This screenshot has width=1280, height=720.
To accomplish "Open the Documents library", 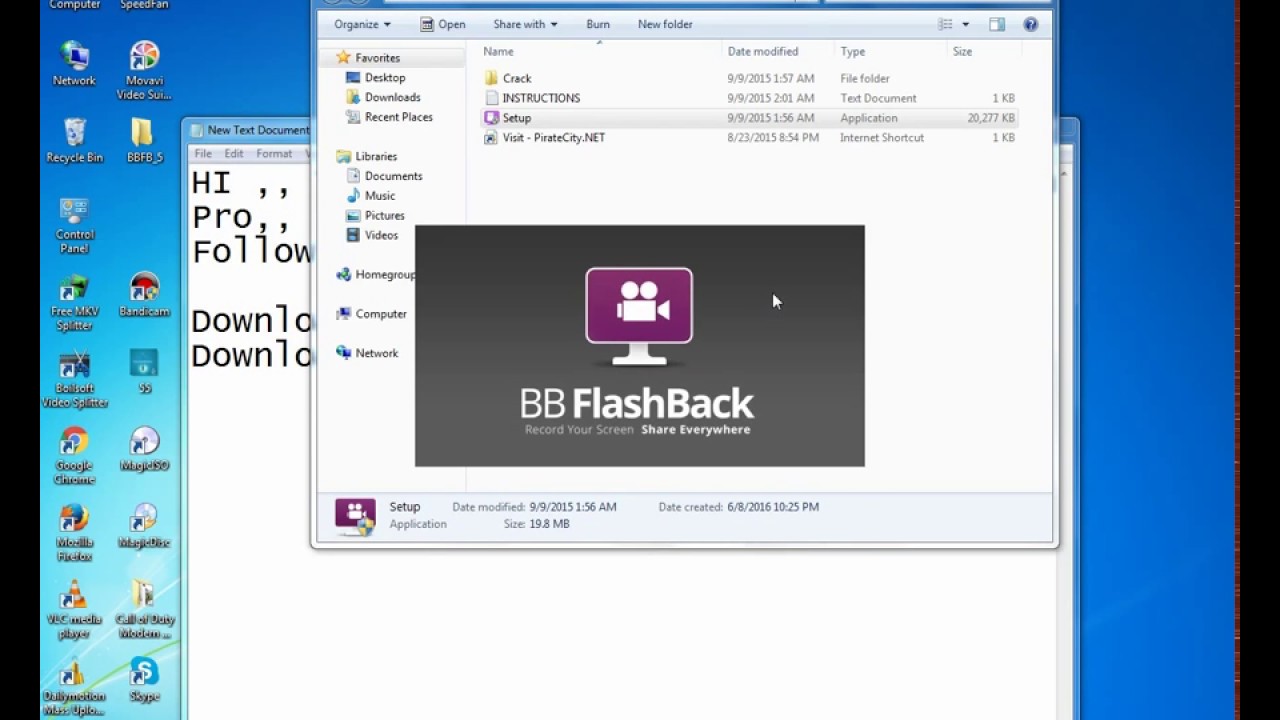I will point(393,176).
